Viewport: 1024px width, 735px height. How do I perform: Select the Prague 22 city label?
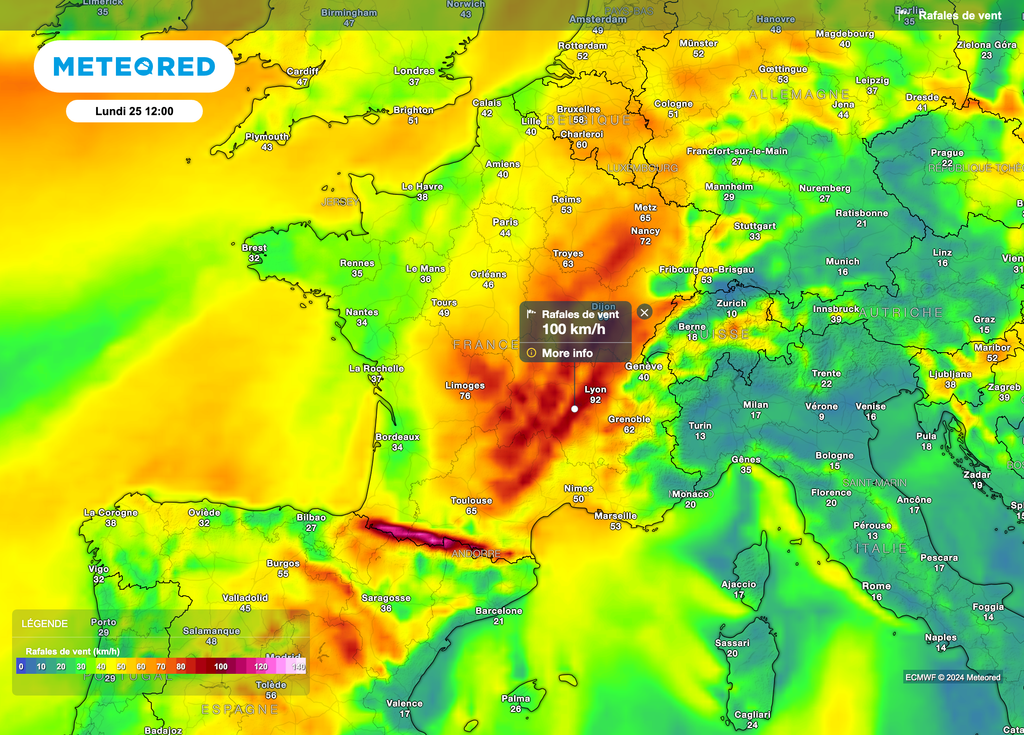[947, 157]
